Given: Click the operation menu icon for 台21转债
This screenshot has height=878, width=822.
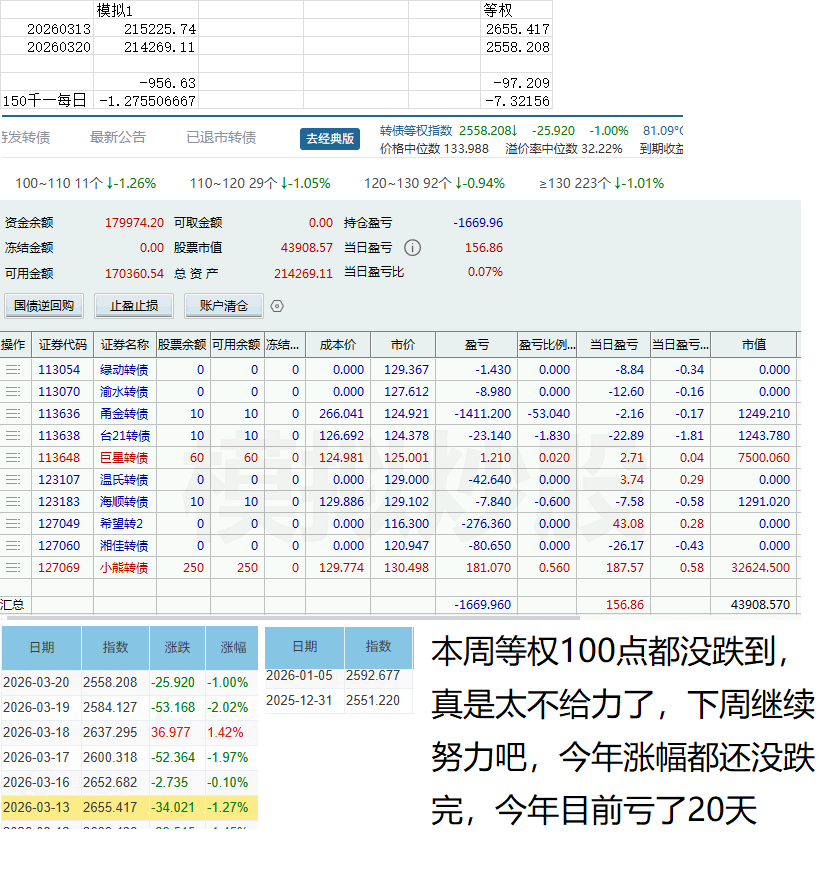Looking at the screenshot, I should (x=13, y=436).
